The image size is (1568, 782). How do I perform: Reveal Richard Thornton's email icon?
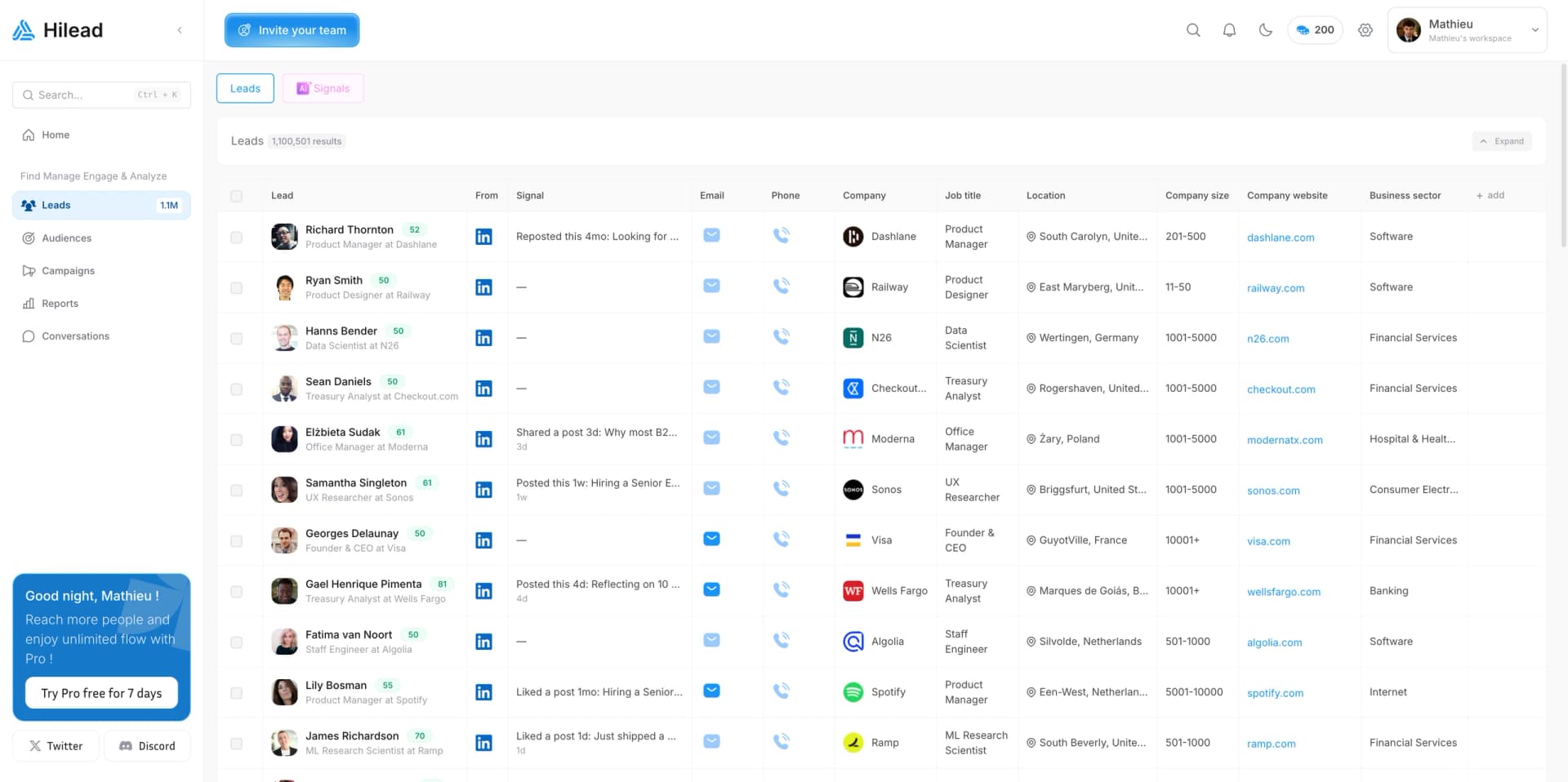711,235
